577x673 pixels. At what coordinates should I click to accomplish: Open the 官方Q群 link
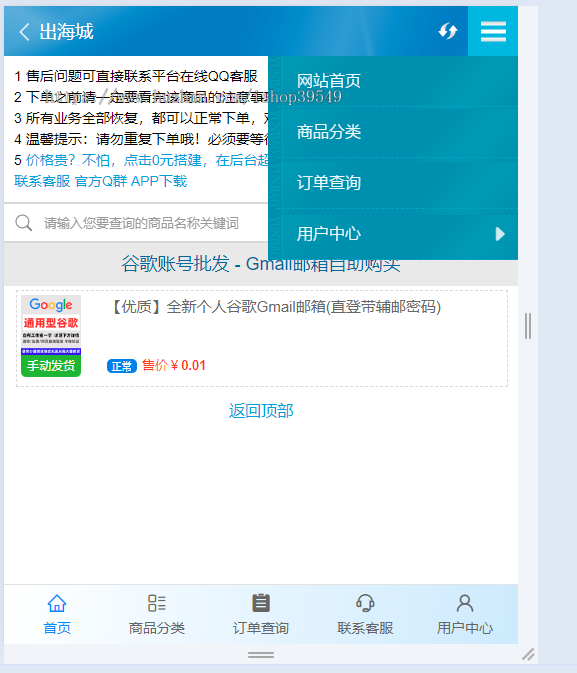(101, 181)
